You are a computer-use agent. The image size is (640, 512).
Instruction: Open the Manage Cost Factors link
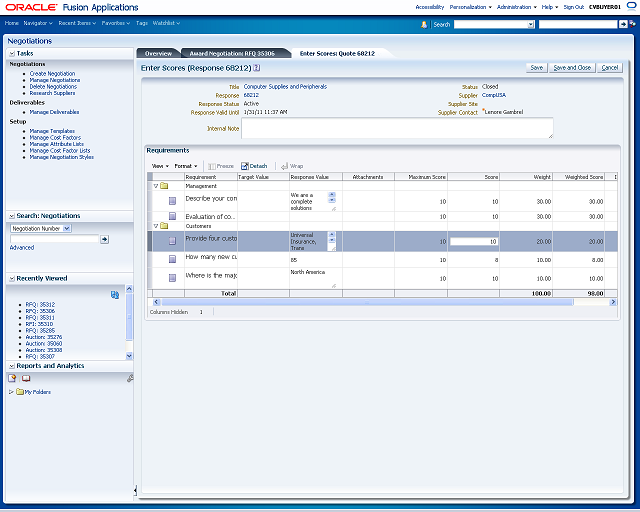point(55,138)
